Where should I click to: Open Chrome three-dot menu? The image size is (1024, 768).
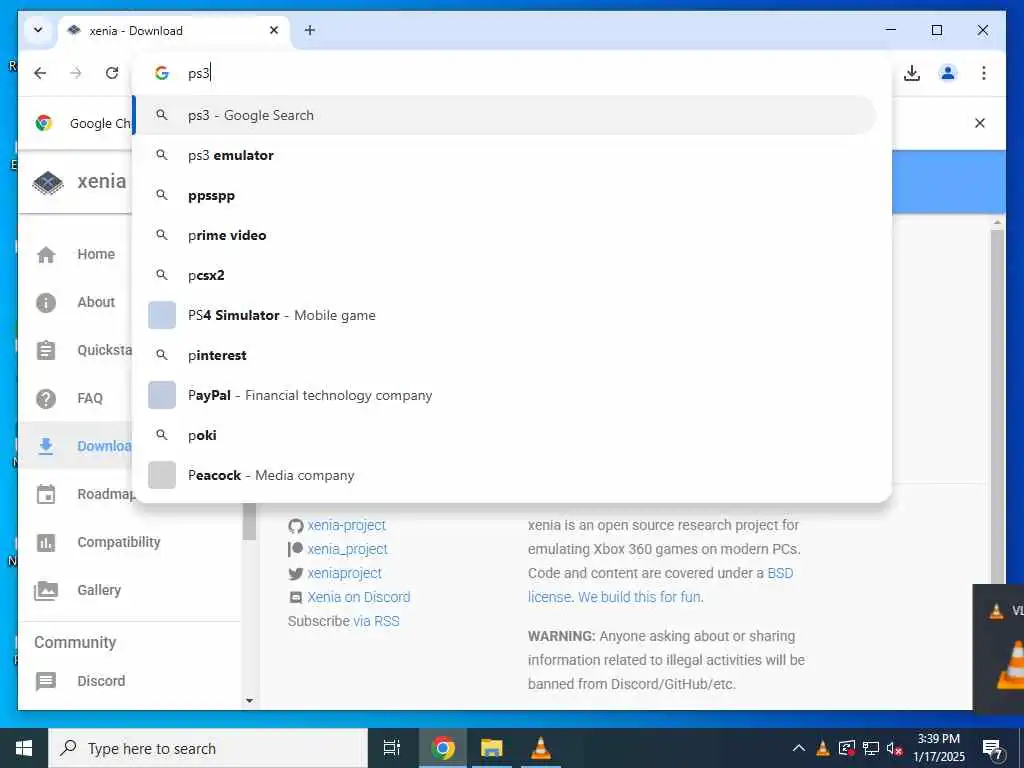click(x=984, y=73)
